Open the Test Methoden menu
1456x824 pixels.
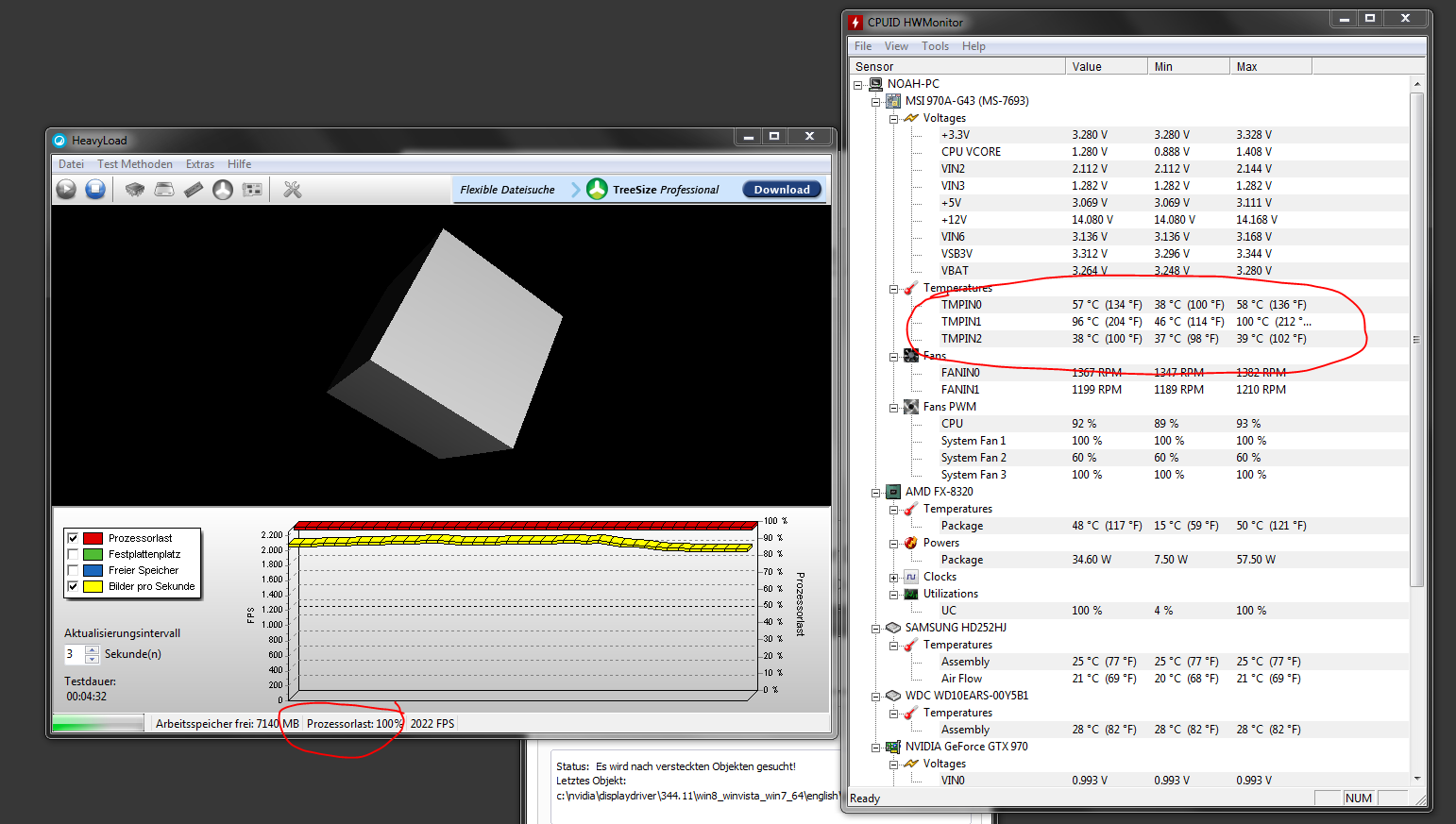coord(135,164)
